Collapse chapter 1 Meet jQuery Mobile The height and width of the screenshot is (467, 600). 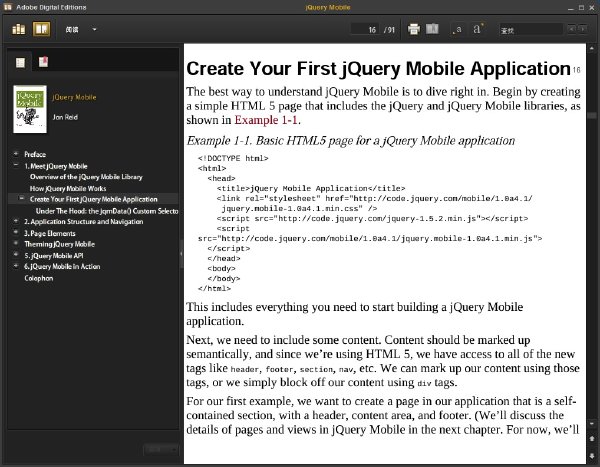pyautogui.click(x=16, y=165)
